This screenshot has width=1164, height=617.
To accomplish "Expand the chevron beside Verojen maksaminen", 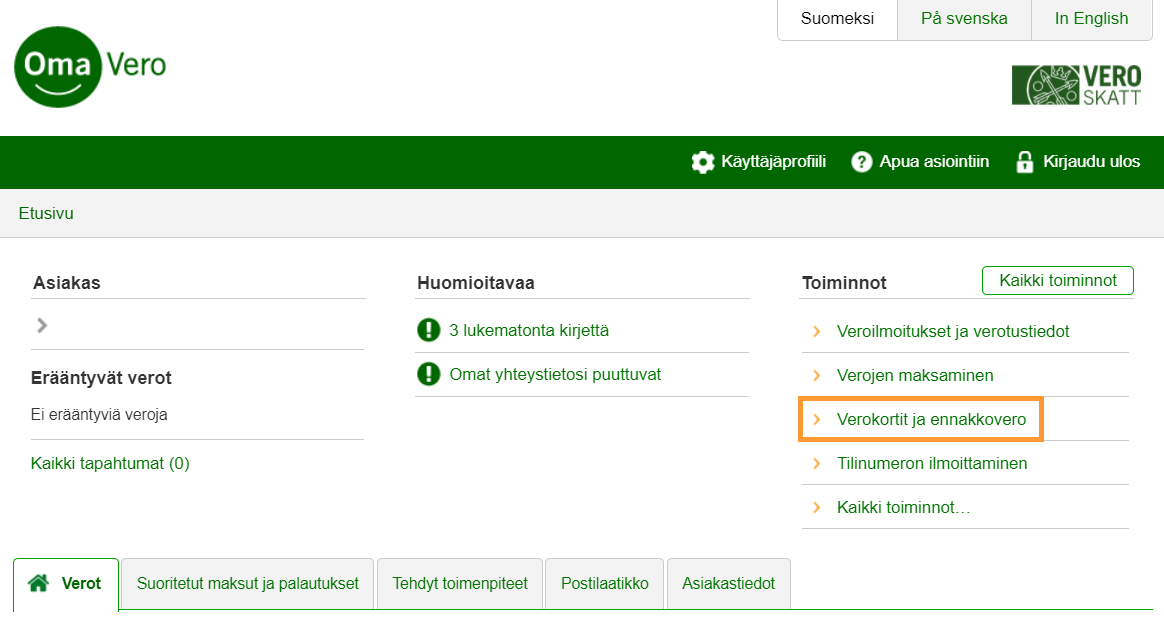I will pyautogui.click(x=817, y=376).
